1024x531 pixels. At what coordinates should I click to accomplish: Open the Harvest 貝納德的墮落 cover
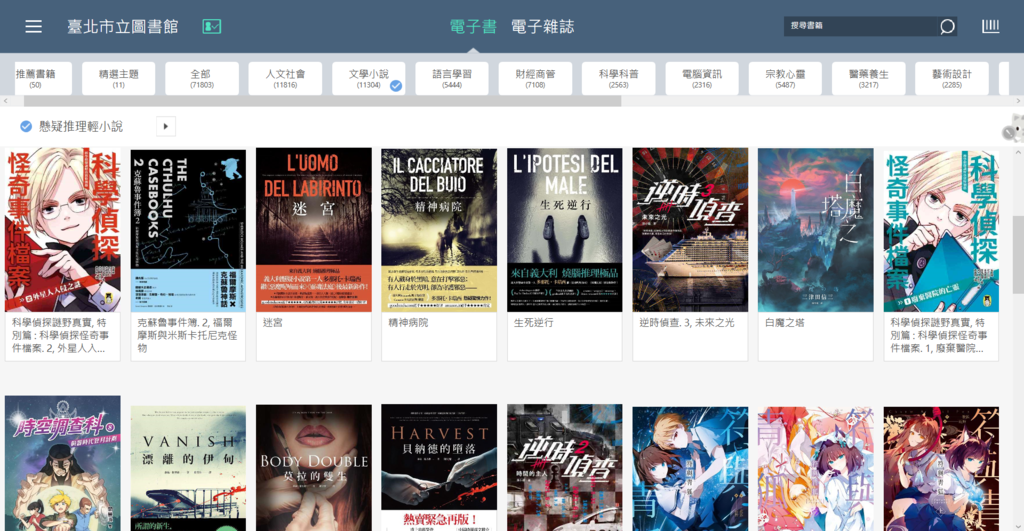(439, 468)
